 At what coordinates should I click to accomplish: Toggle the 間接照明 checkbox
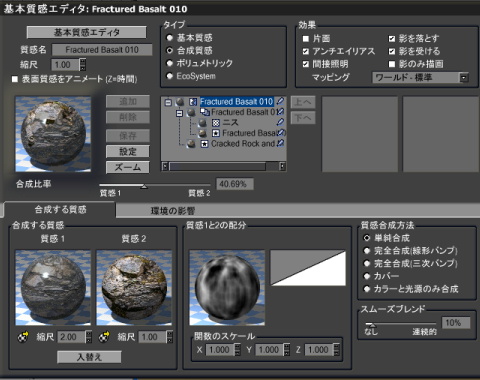[x=306, y=64]
